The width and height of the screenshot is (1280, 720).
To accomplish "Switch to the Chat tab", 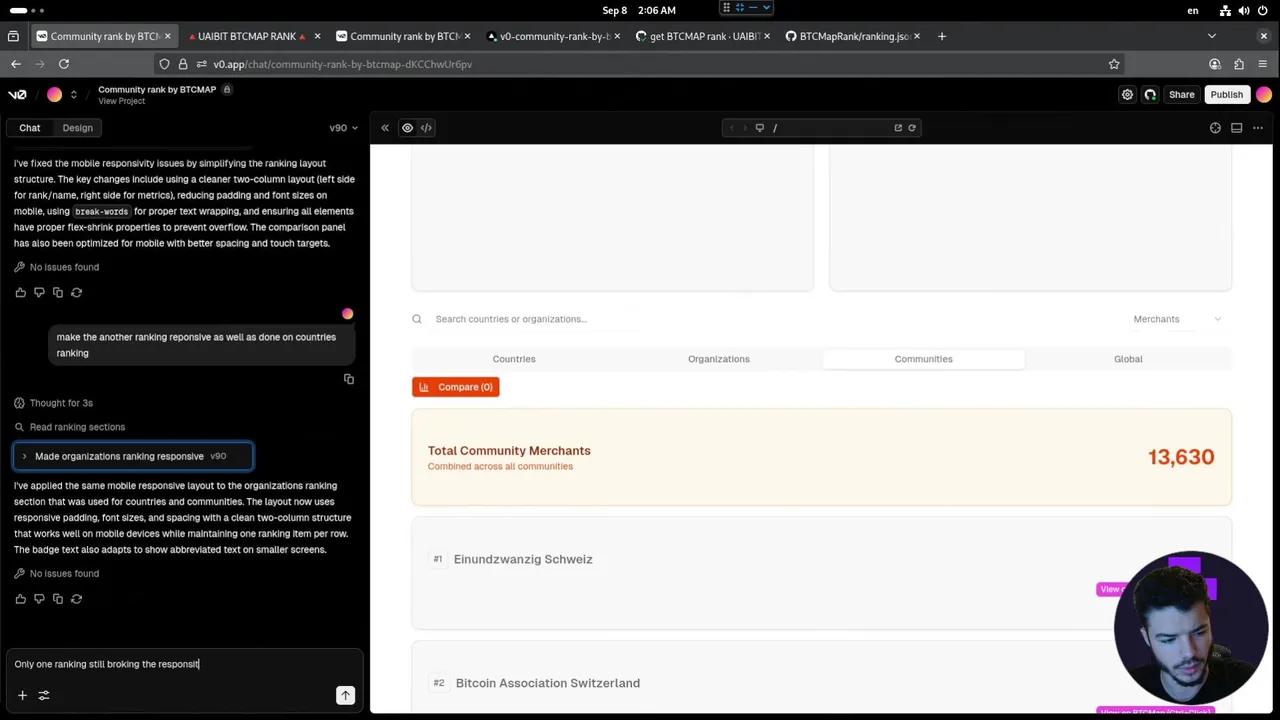I will coord(30,128).
